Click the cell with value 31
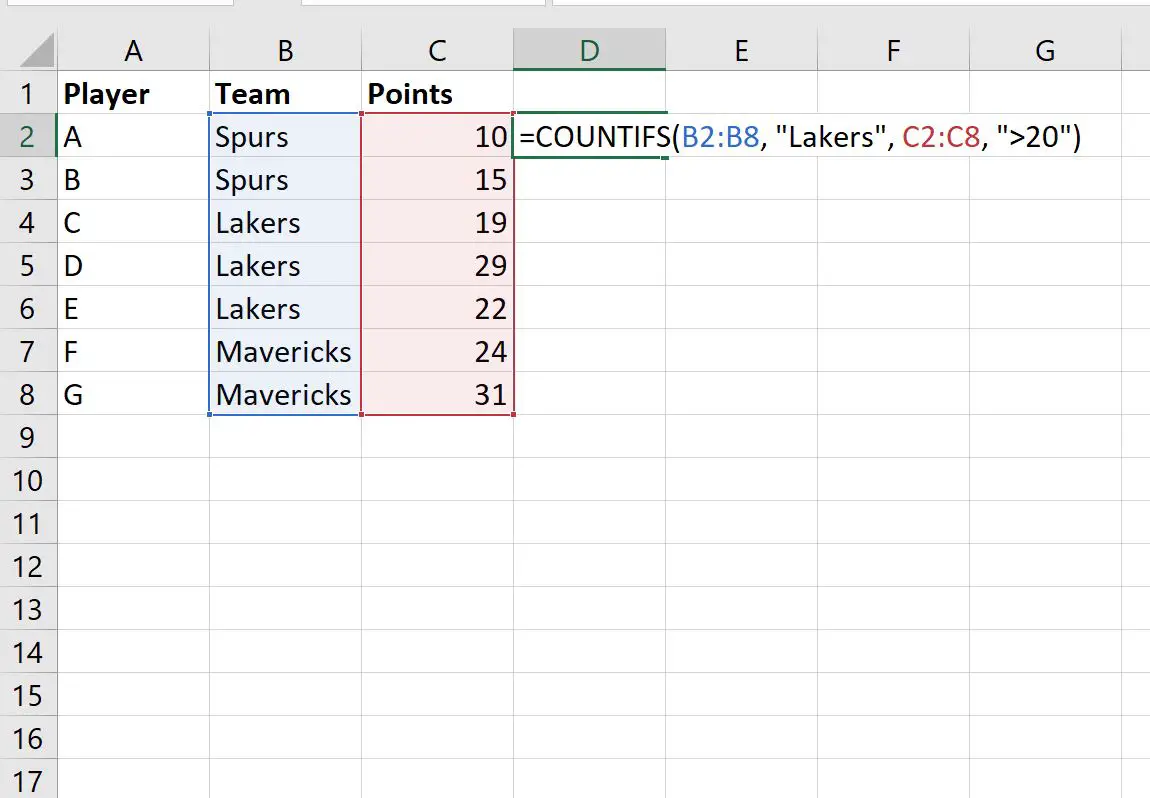 [437, 395]
